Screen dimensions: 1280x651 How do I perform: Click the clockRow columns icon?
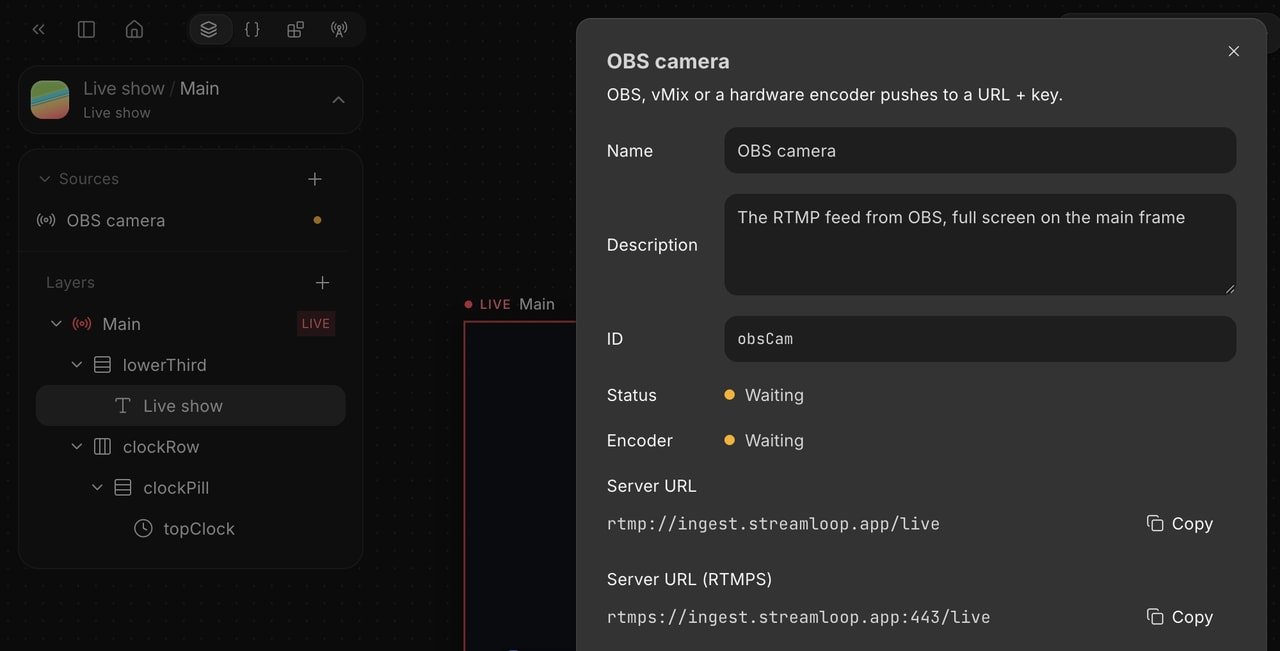click(102, 447)
